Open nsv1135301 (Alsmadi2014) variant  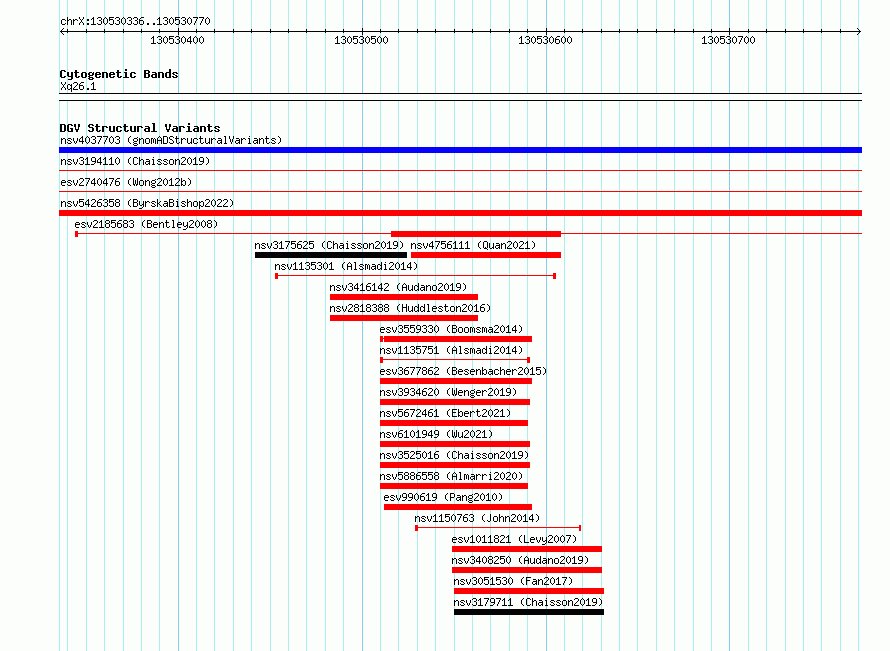click(x=346, y=266)
